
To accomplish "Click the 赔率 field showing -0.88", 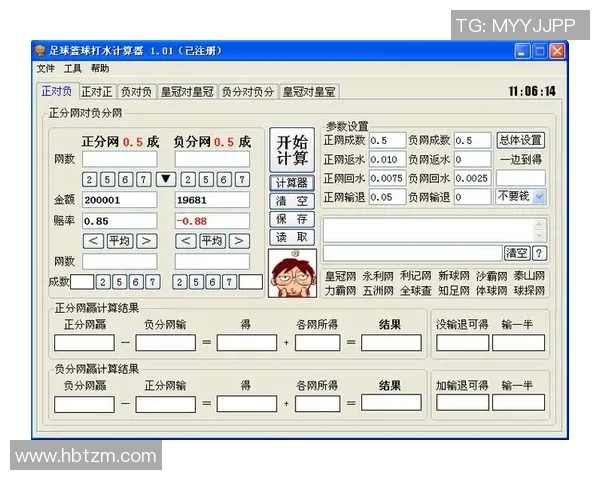I will tap(212, 221).
